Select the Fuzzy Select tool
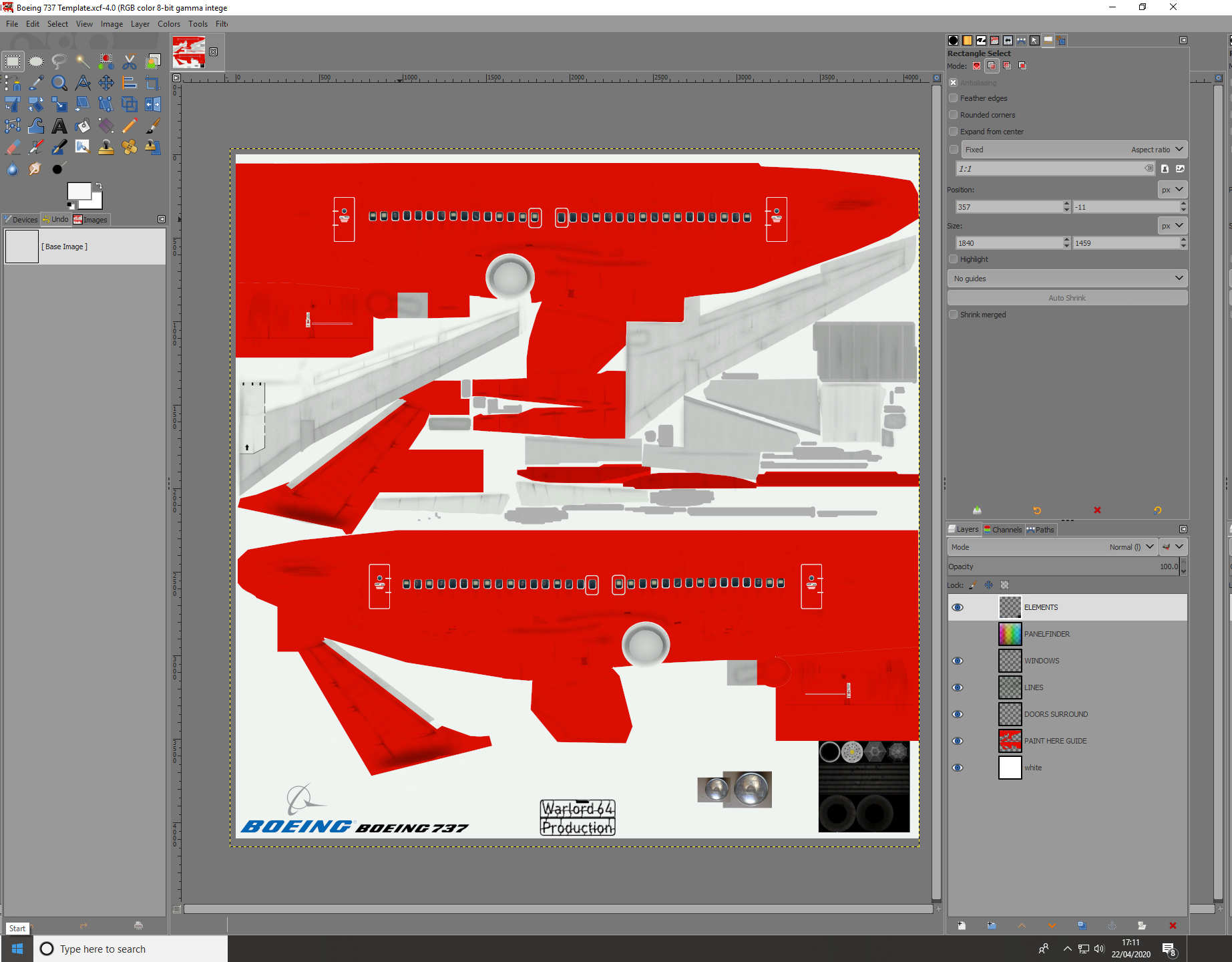 point(83,61)
